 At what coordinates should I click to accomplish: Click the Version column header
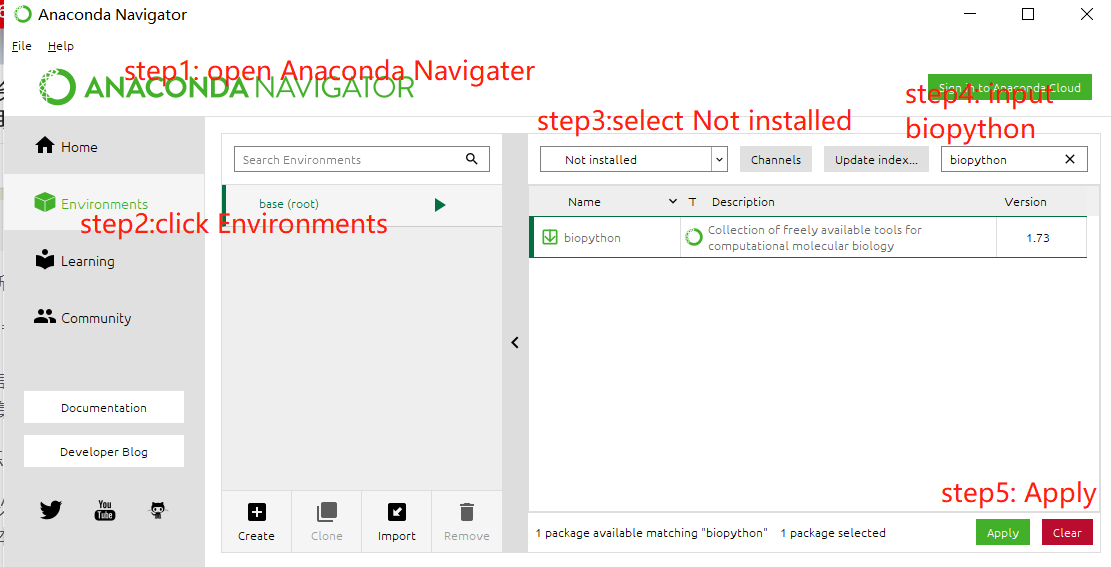(x=1025, y=202)
